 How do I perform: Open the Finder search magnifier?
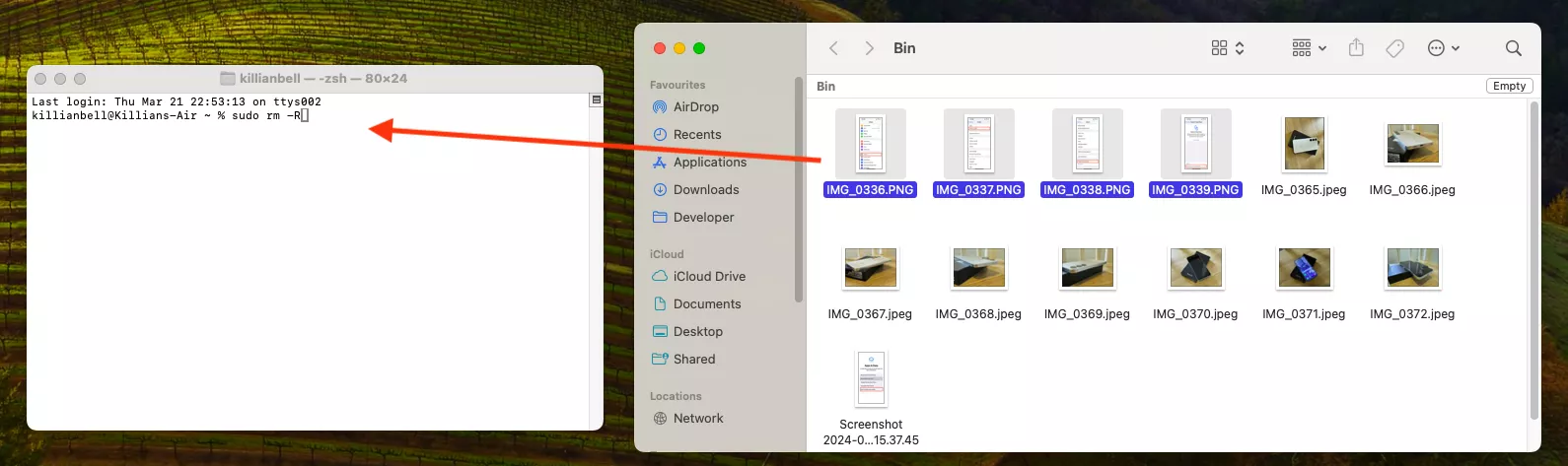tap(1513, 48)
